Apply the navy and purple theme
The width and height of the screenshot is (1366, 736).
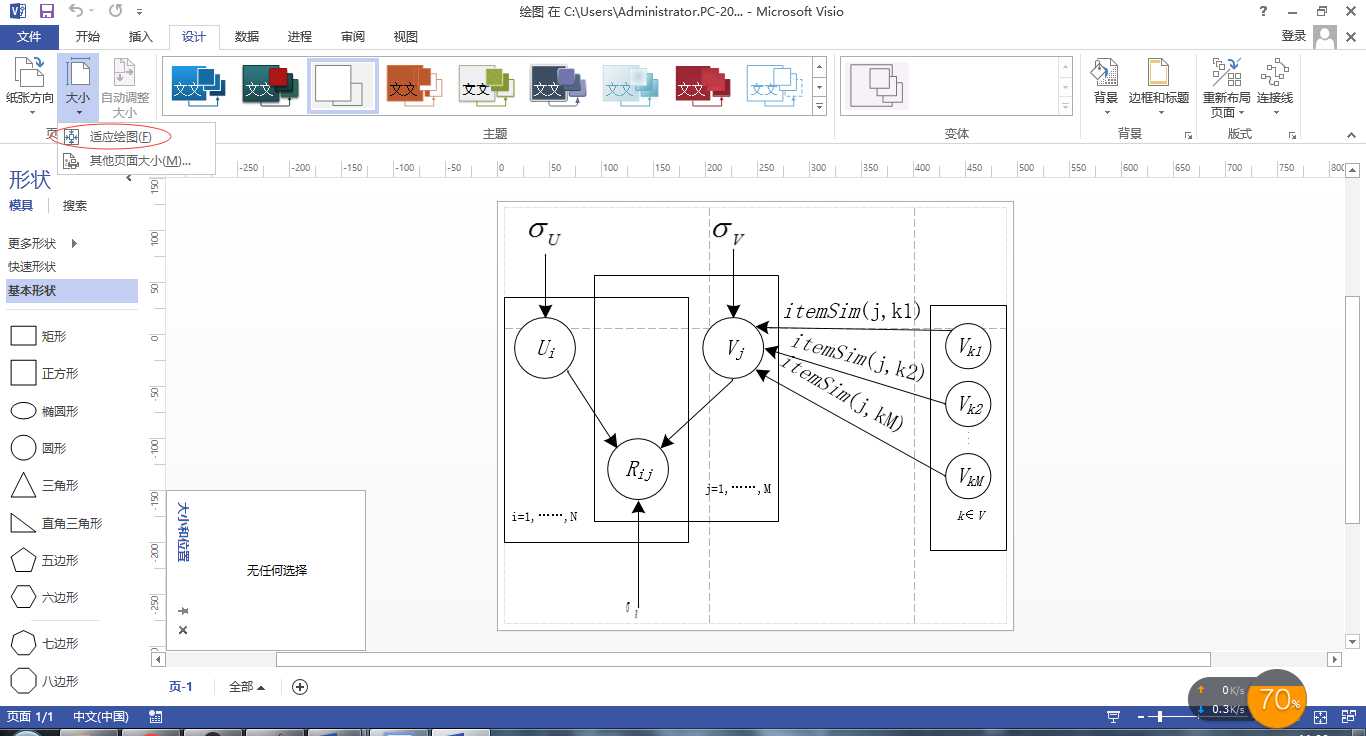coord(559,86)
